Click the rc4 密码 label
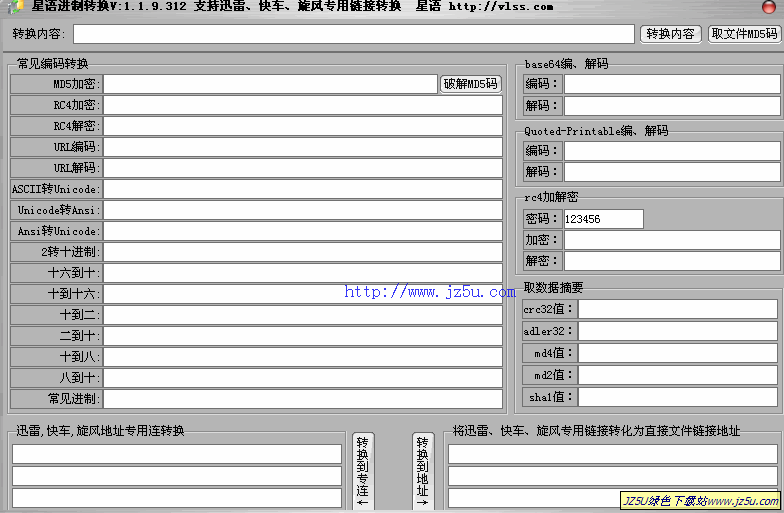 click(543, 219)
